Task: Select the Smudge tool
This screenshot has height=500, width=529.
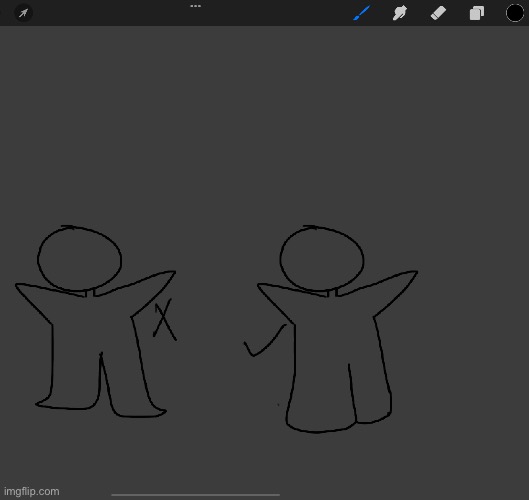Action: [400, 13]
